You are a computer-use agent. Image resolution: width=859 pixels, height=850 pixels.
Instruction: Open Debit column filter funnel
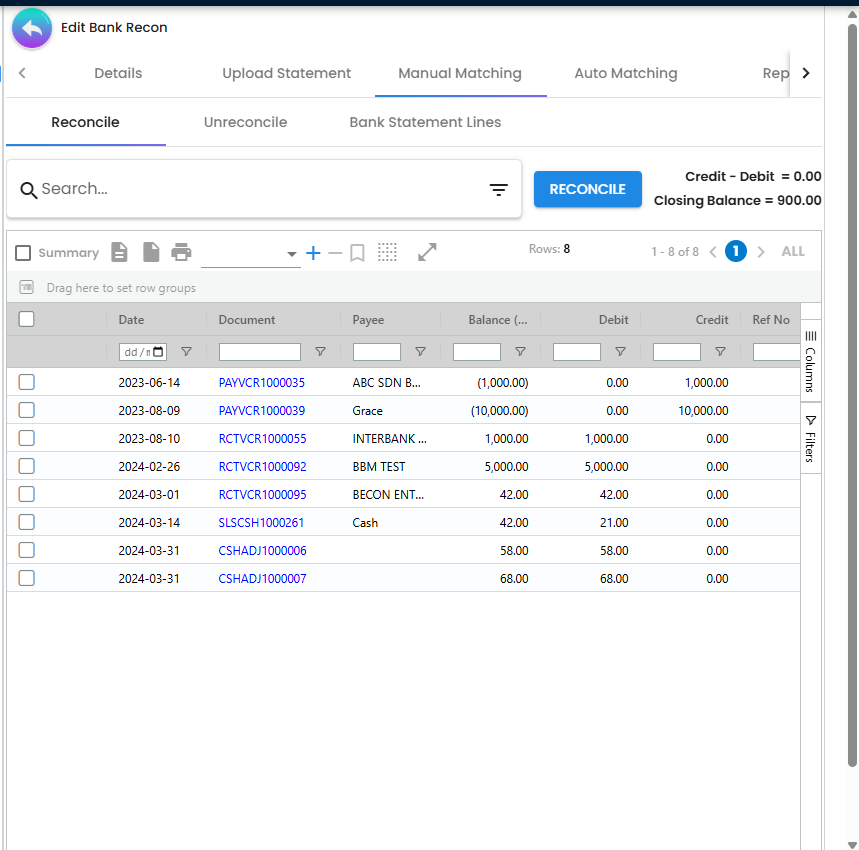coord(620,352)
